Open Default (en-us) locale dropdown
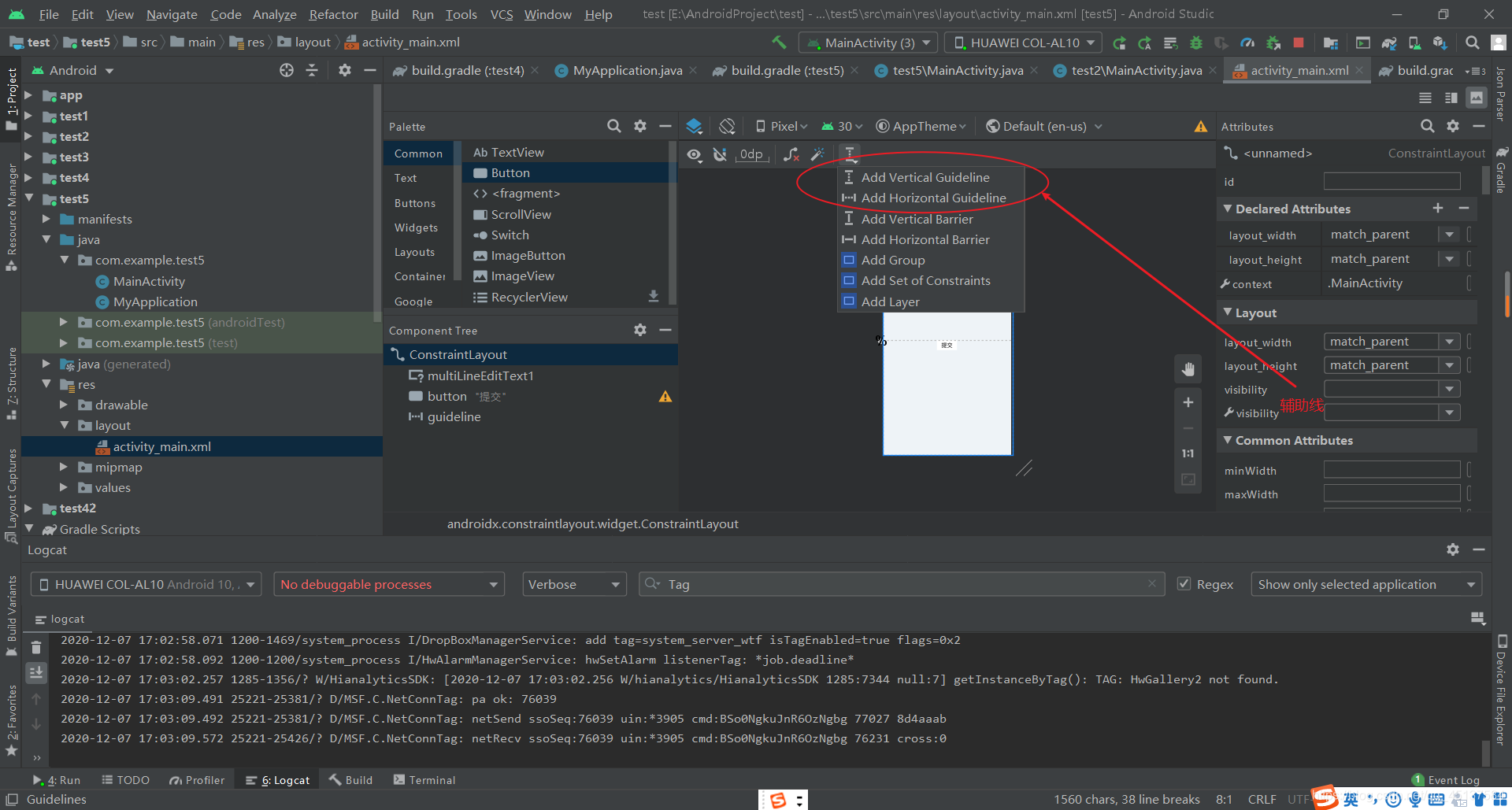This screenshot has width=1512, height=810. click(x=1044, y=126)
